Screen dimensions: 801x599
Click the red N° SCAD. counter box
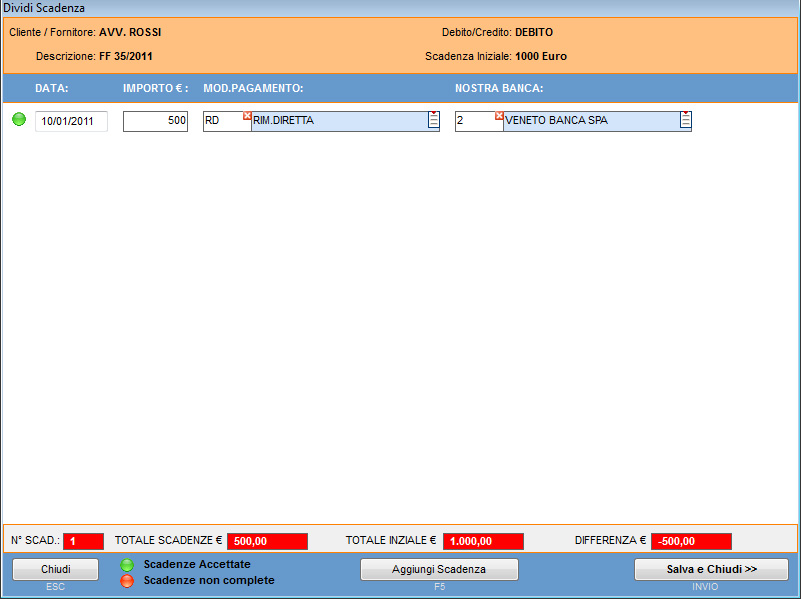[x=83, y=541]
